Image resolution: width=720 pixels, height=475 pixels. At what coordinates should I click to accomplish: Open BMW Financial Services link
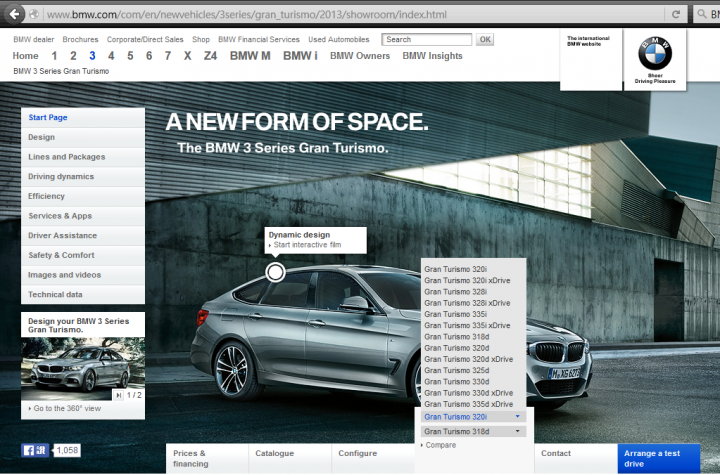click(259, 40)
